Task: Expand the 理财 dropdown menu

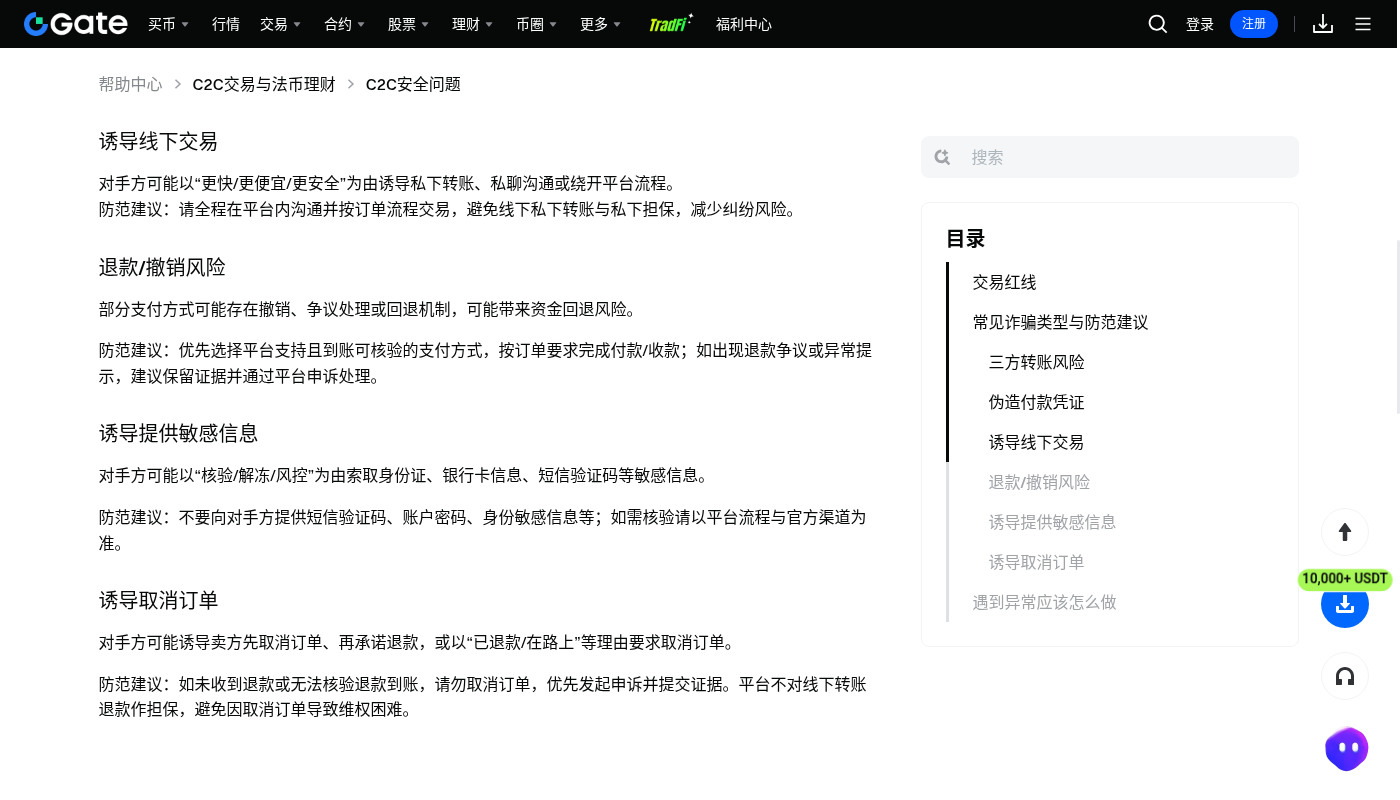Action: [472, 24]
